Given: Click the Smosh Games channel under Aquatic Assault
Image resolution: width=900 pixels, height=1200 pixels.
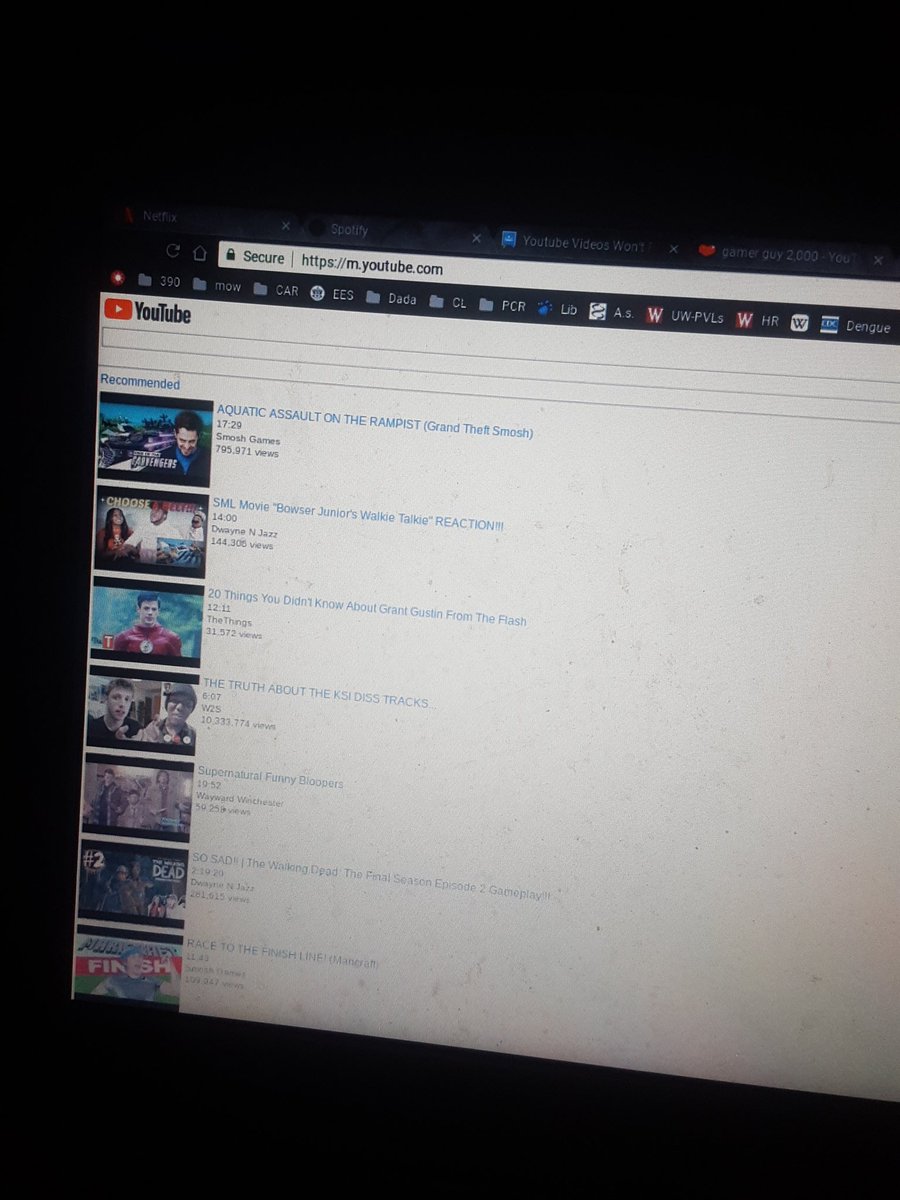Looking at the screenshot, I should tap(248, 440).
